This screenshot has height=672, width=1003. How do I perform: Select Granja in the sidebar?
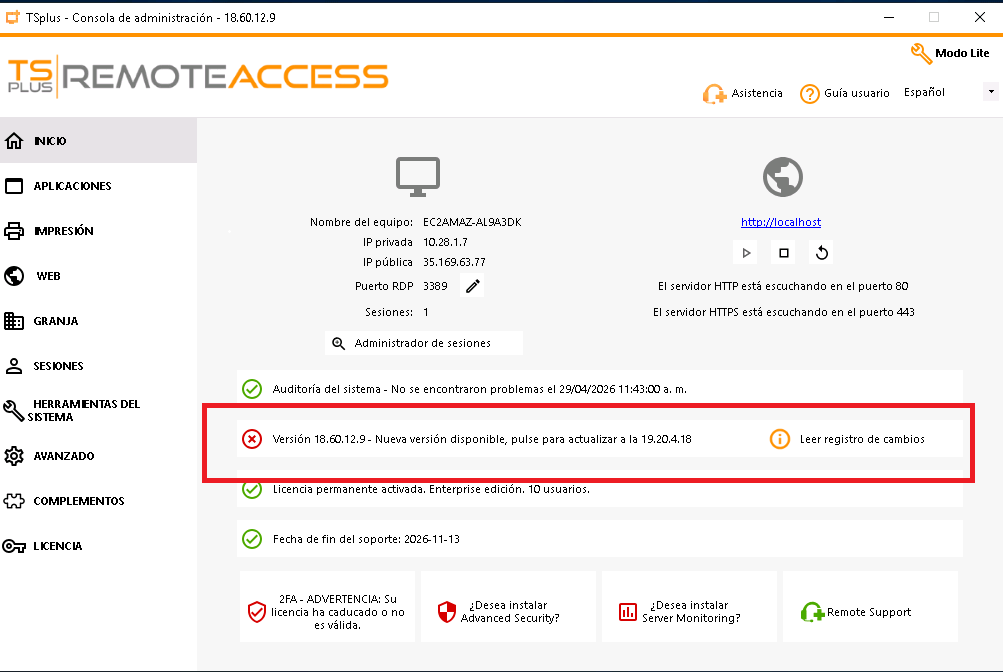click(56, 321)
